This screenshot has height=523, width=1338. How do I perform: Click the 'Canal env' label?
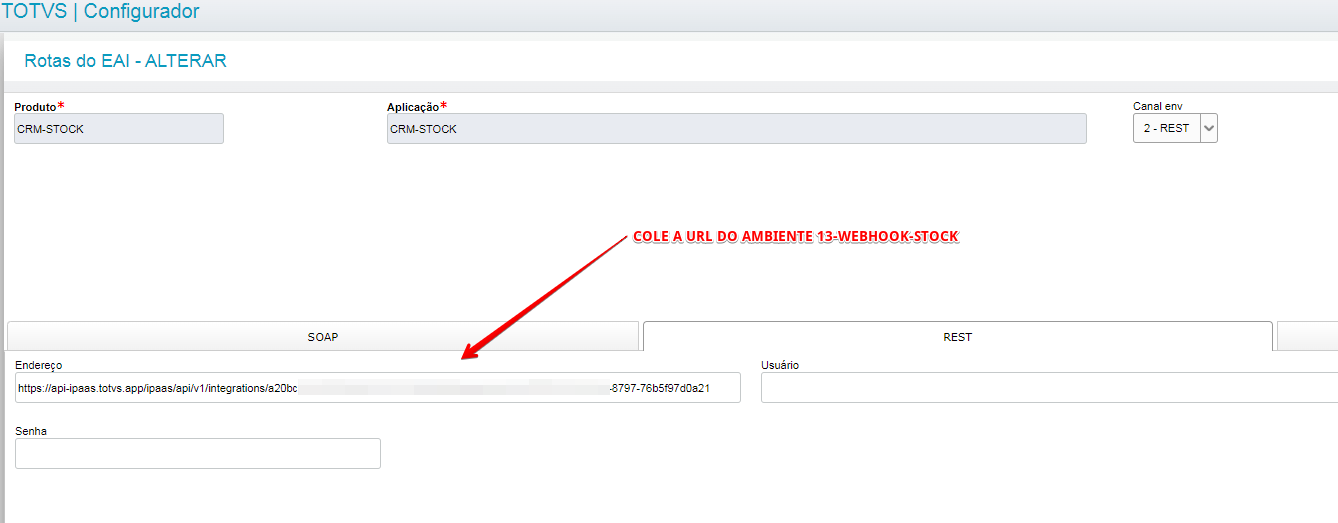click(1158, 106)
